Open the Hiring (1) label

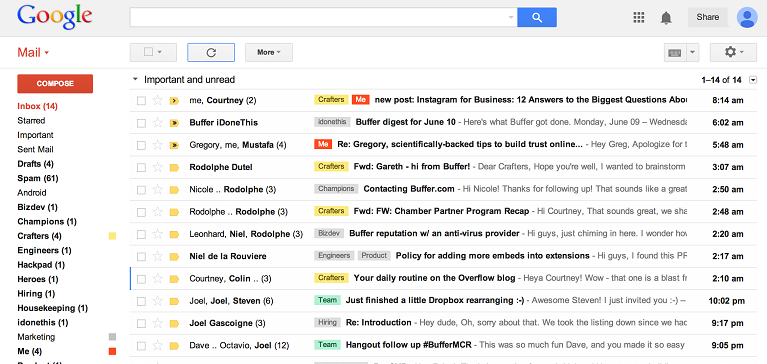click(36, 294)
